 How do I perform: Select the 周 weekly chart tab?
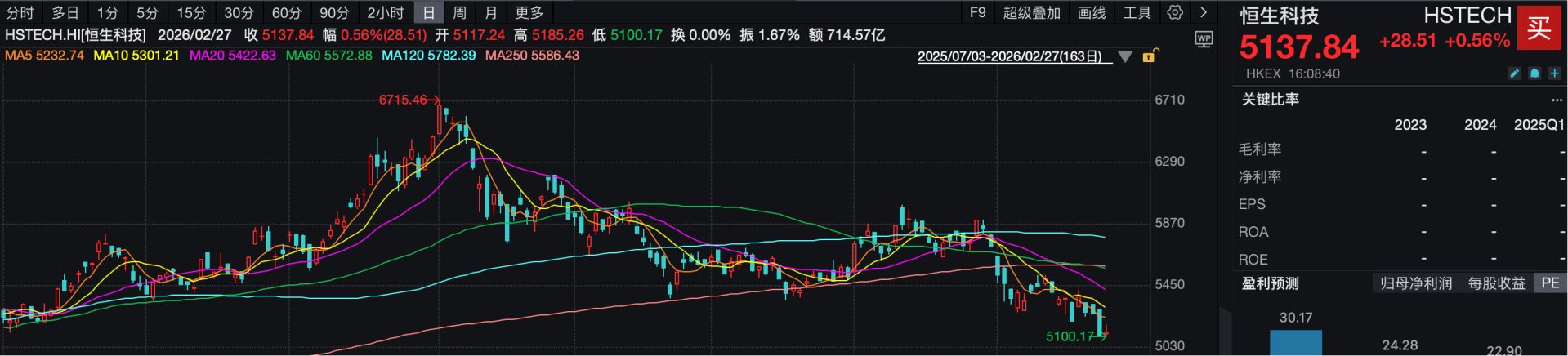point(460,12)
